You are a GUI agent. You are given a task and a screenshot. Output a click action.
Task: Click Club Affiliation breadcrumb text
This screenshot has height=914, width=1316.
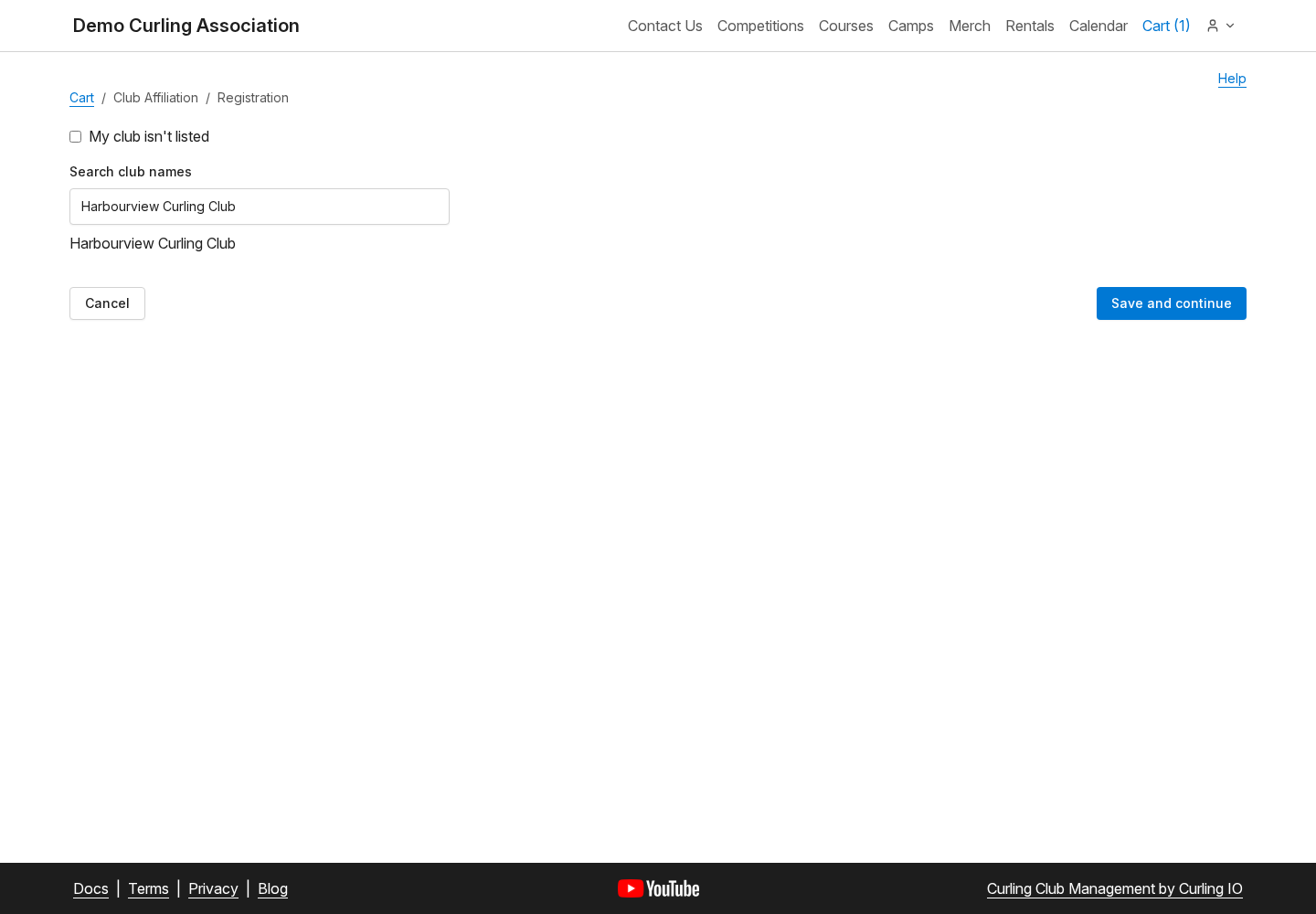155,98
